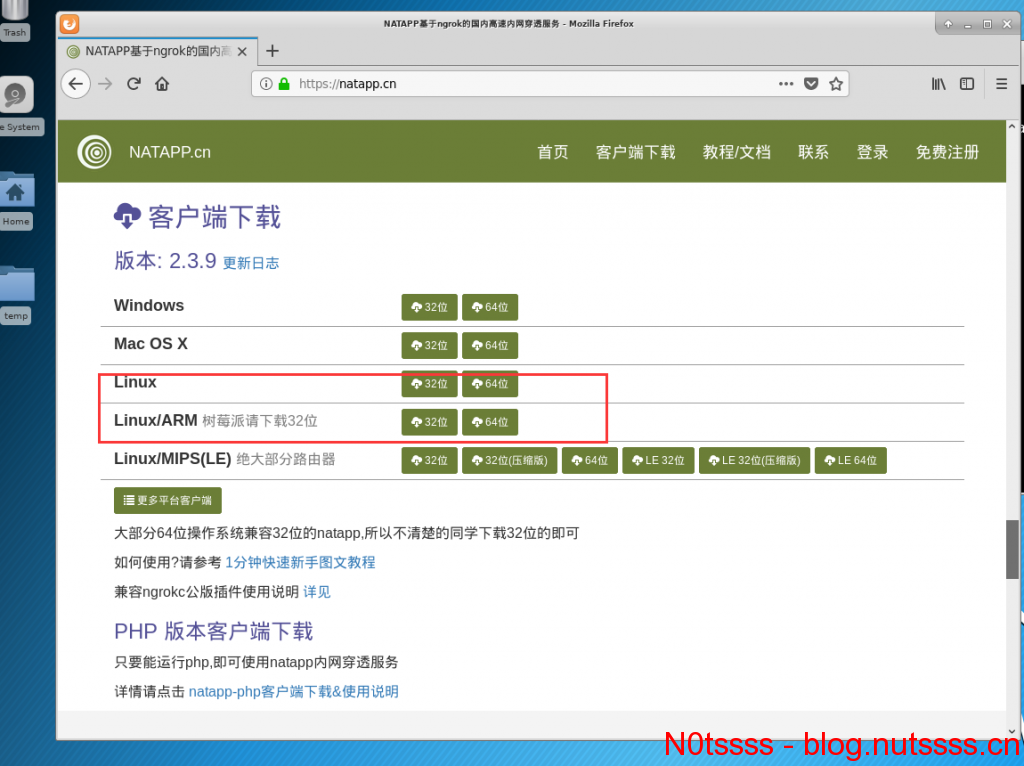The width and height of the screenshot is (1024, 766).
Task: Download Linux/MIPS 32位(压缩版) client
Action: [x=509, y=460]
